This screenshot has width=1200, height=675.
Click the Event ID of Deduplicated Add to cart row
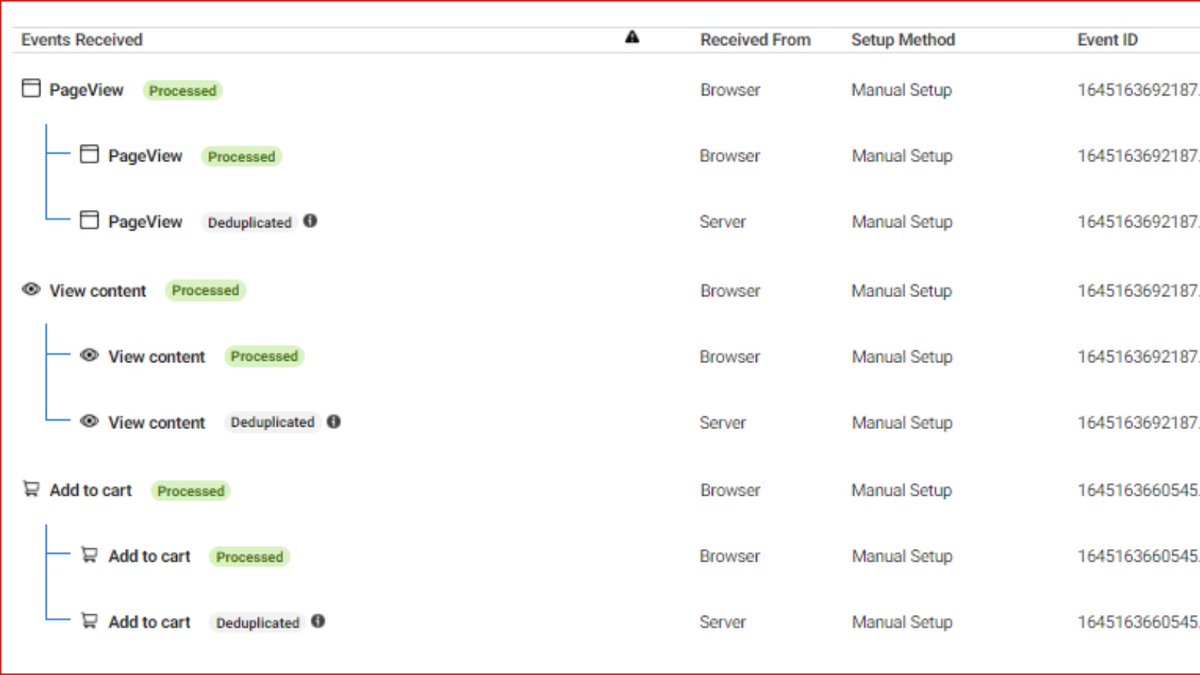[x=1138, y=622]
